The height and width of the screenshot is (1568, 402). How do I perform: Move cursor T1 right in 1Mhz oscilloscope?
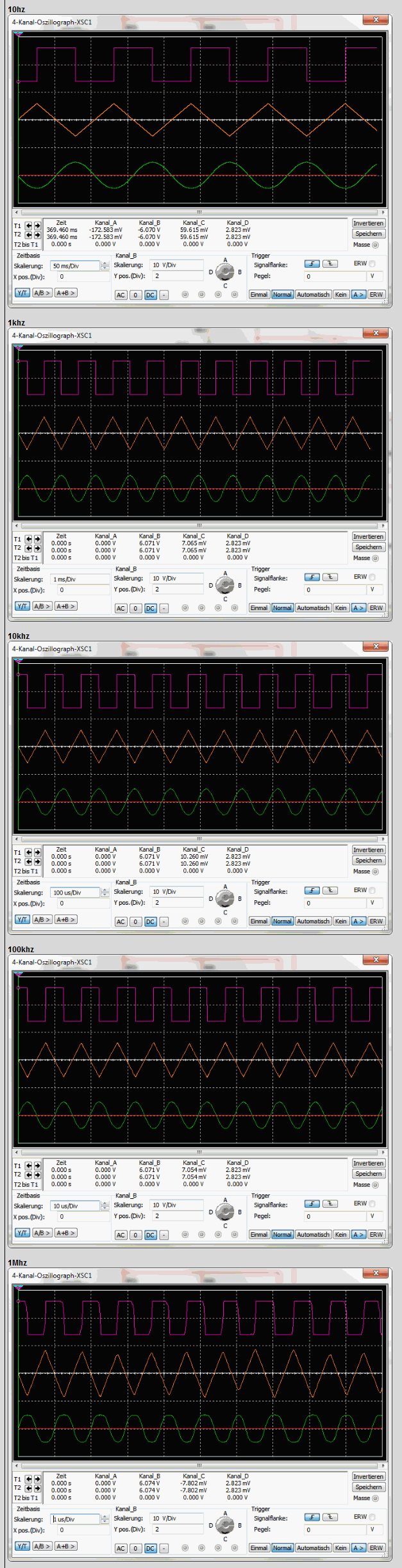[x=37, y=1479]
